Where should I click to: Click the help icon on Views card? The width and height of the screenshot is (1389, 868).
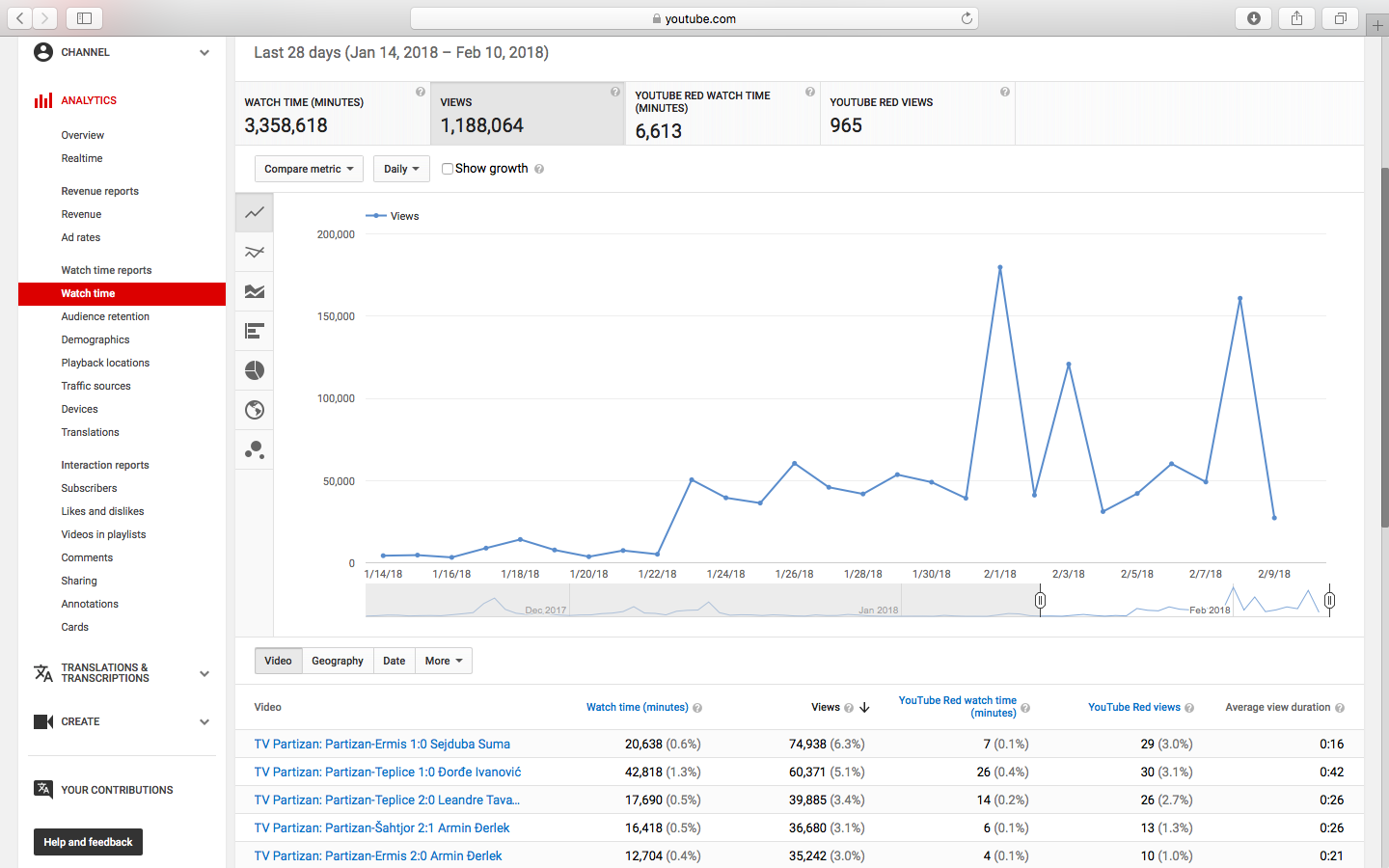pyautogui.click(x=615, y=92)
